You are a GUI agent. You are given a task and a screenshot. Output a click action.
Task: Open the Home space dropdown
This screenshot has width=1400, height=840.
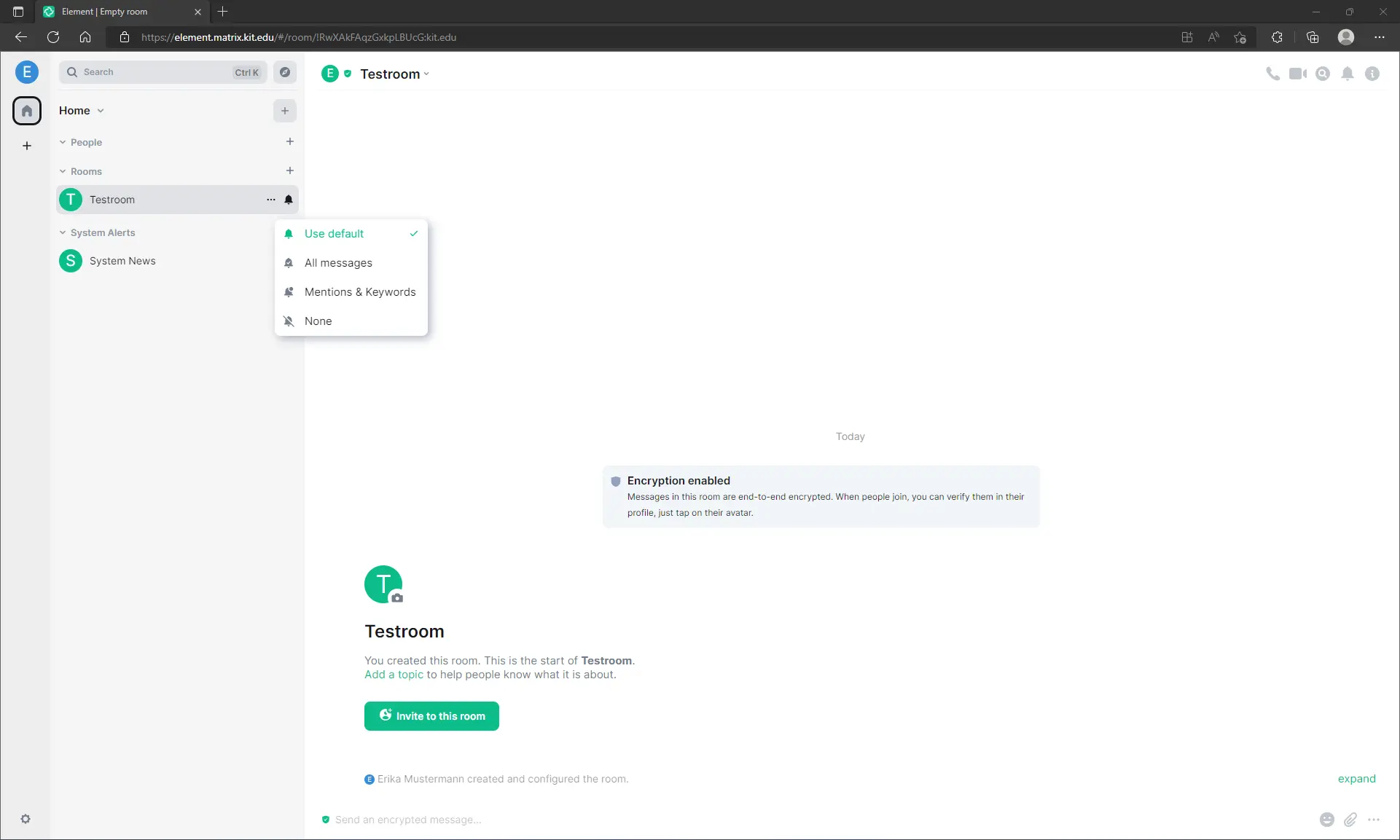81,110
